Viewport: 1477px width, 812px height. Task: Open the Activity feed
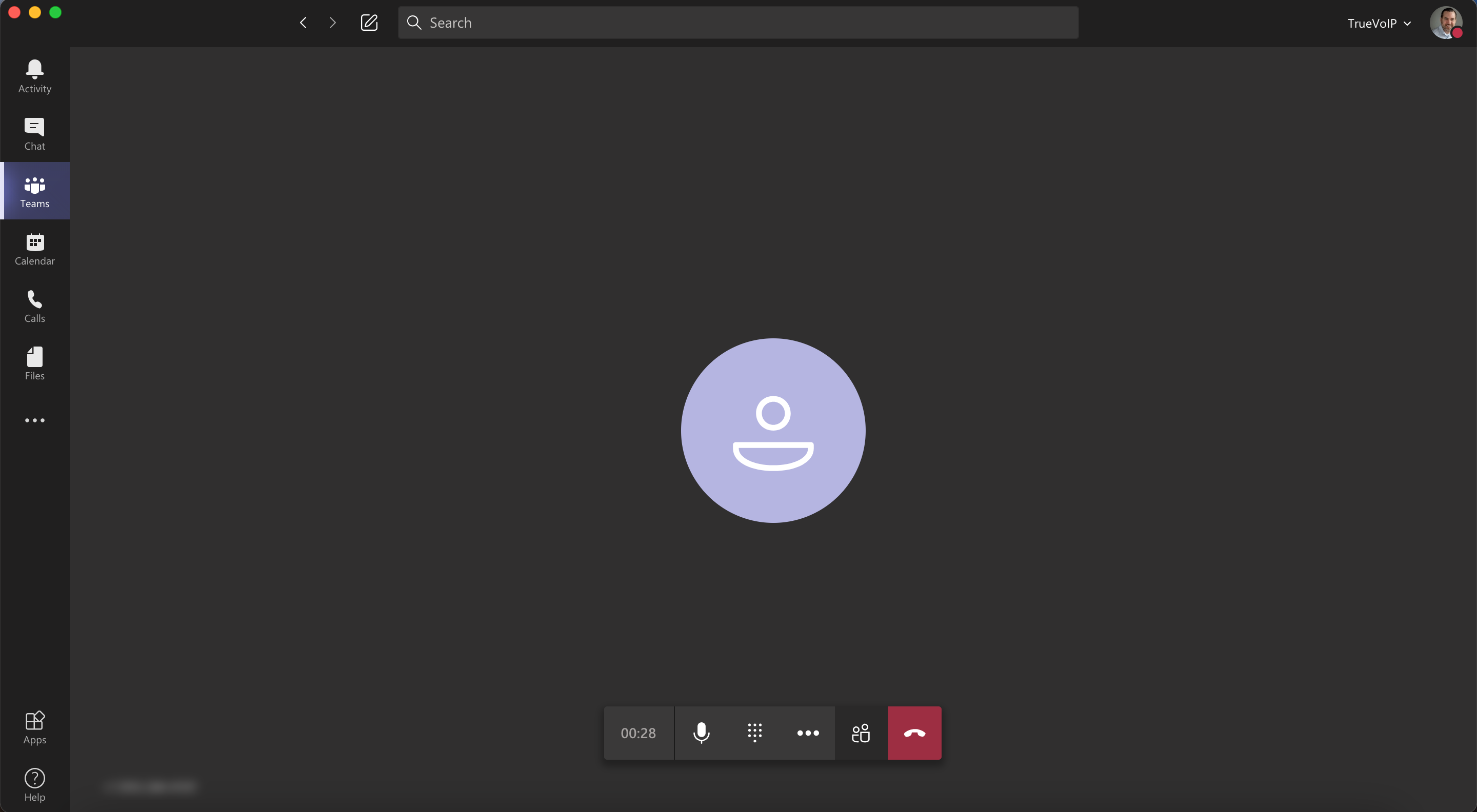(x=34, y=77)
